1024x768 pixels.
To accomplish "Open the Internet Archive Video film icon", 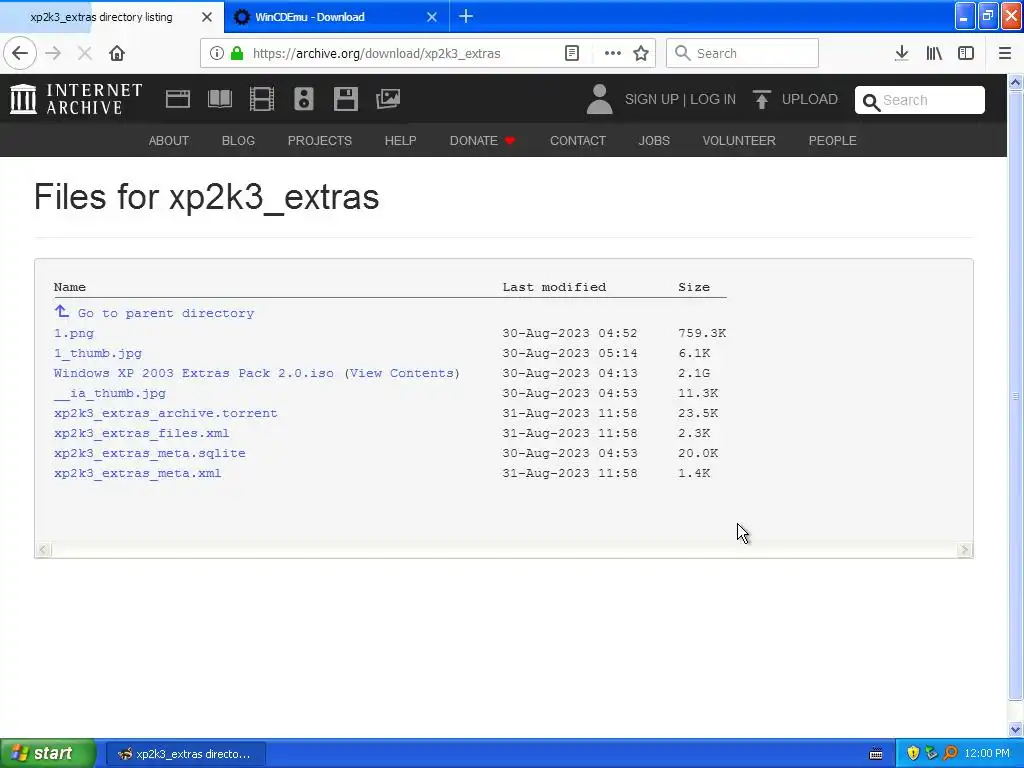I will pos(262,99).
